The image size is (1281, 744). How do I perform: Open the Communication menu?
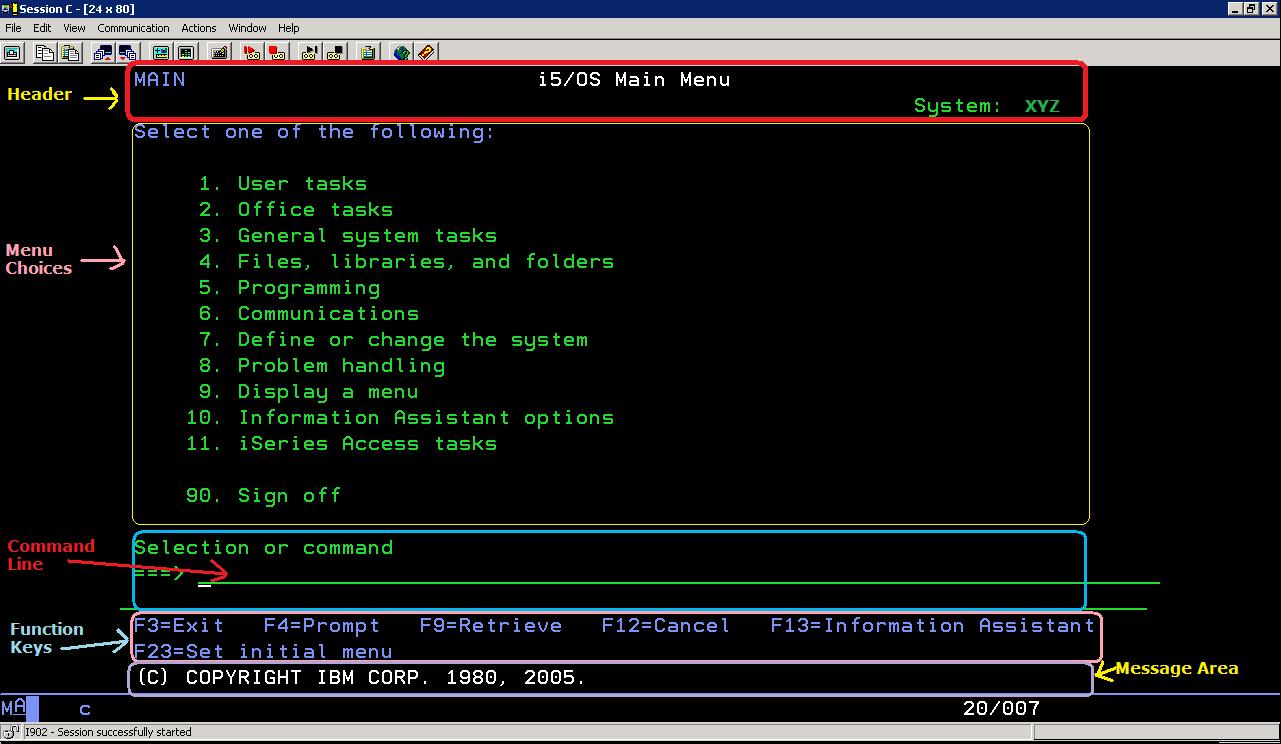pyautogui.click(x=133, y=28)
